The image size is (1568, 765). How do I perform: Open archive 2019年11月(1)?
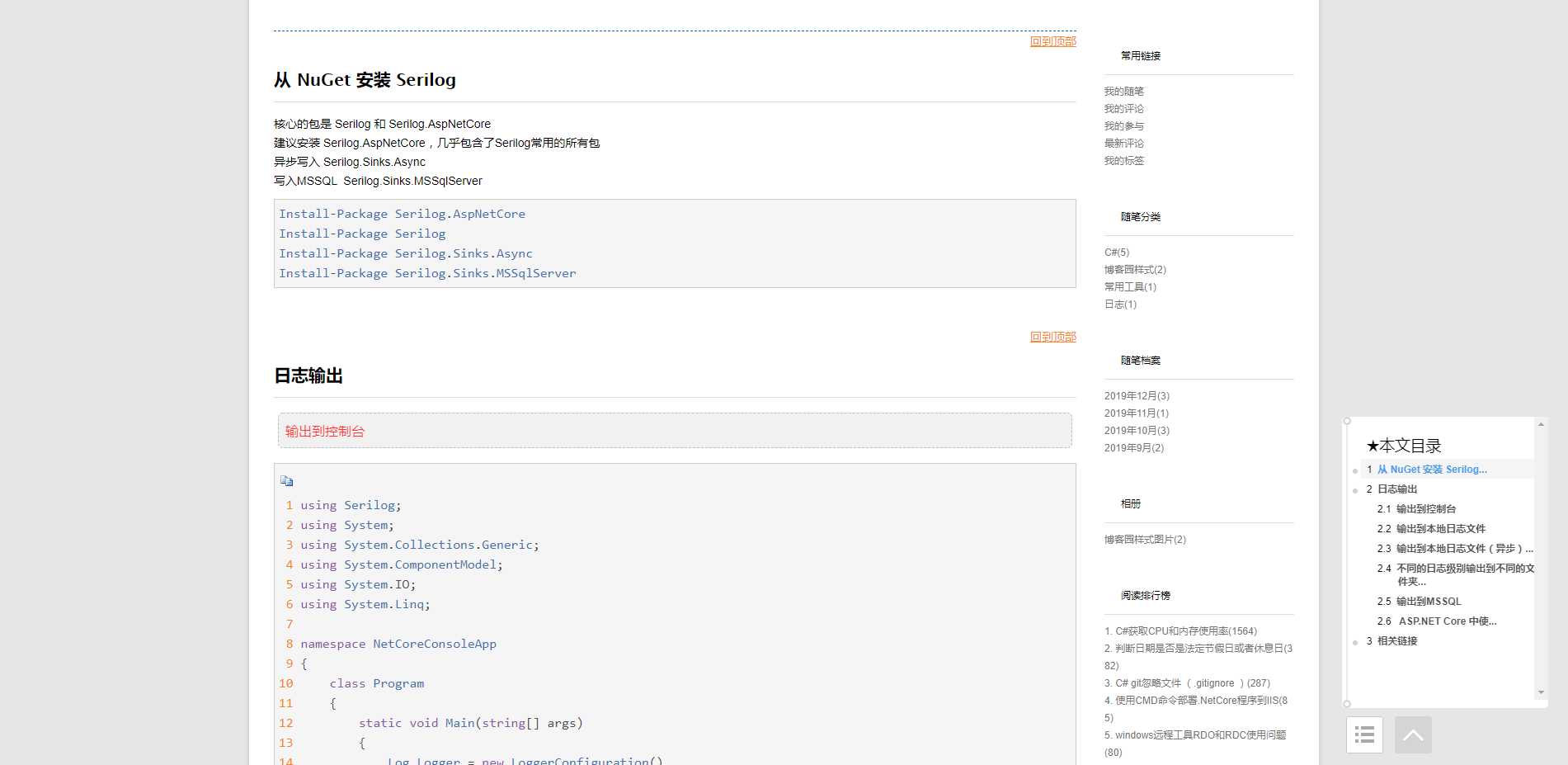click(1137, 413)
